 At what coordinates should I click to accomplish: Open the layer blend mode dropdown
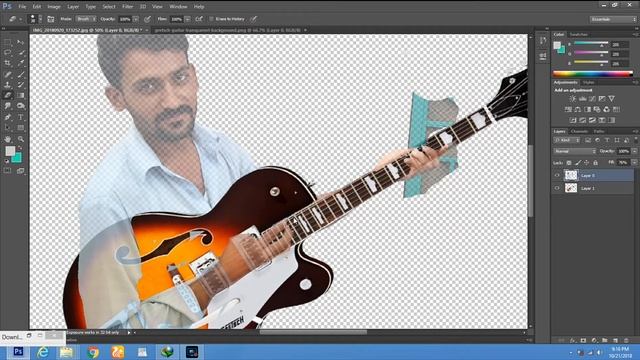coord(575,151)
